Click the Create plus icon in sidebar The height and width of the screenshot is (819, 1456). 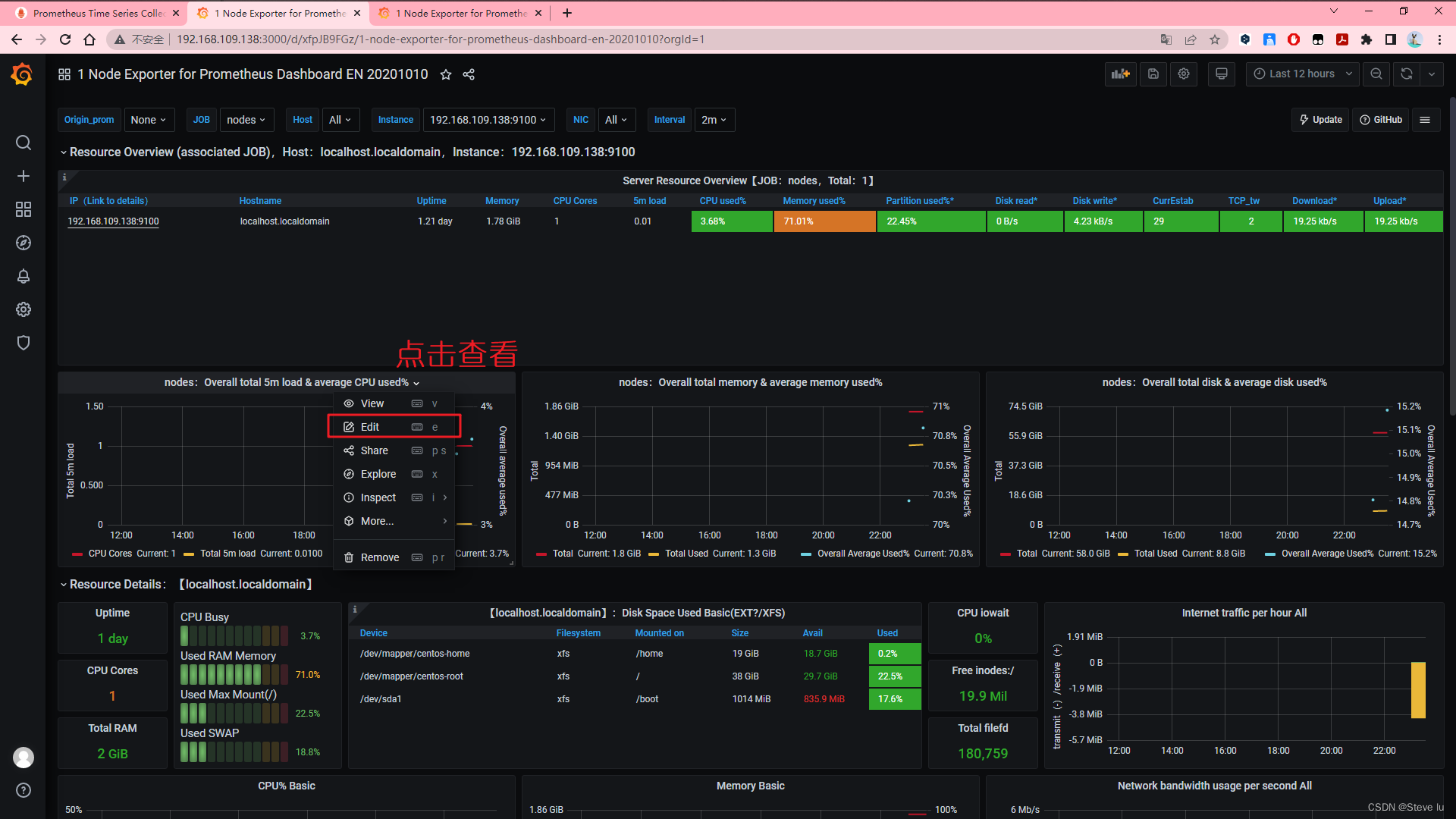[x=24, y=176]
